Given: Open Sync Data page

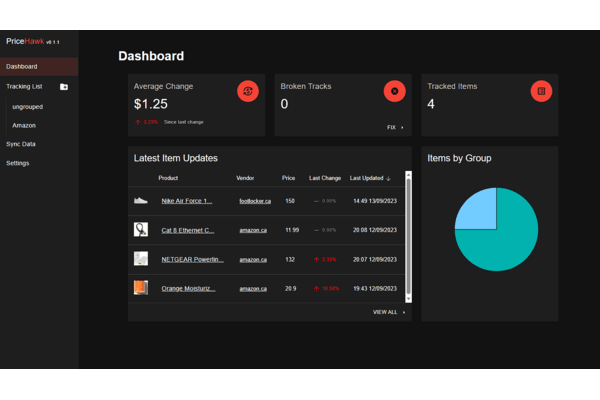Looking at the screenshot, I should 21,144.
